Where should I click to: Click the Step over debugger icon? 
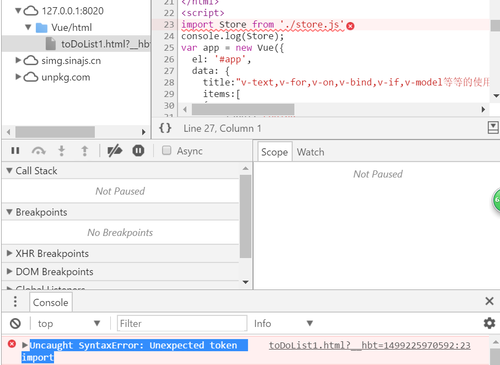[x=39, y=151]
